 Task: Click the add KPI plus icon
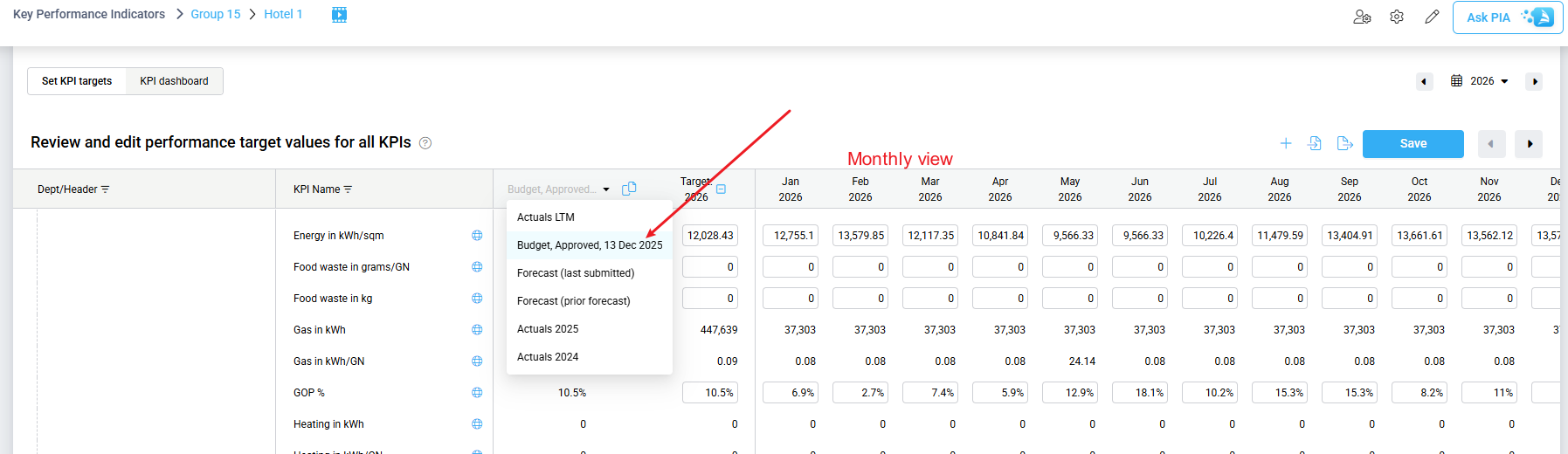[x=1286, y=143]
